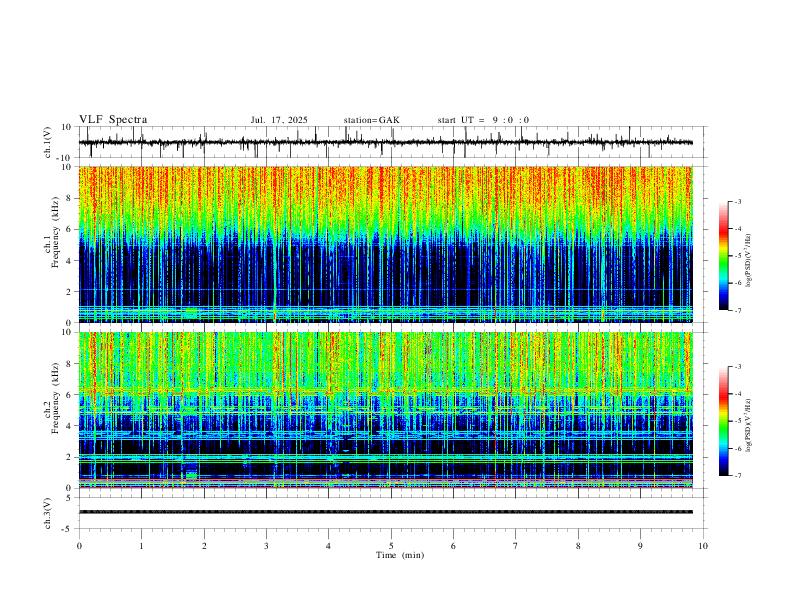This screenshot has width=792, height=612.
Task: Click time axis tick label "5"
Action: coord(391,546)
